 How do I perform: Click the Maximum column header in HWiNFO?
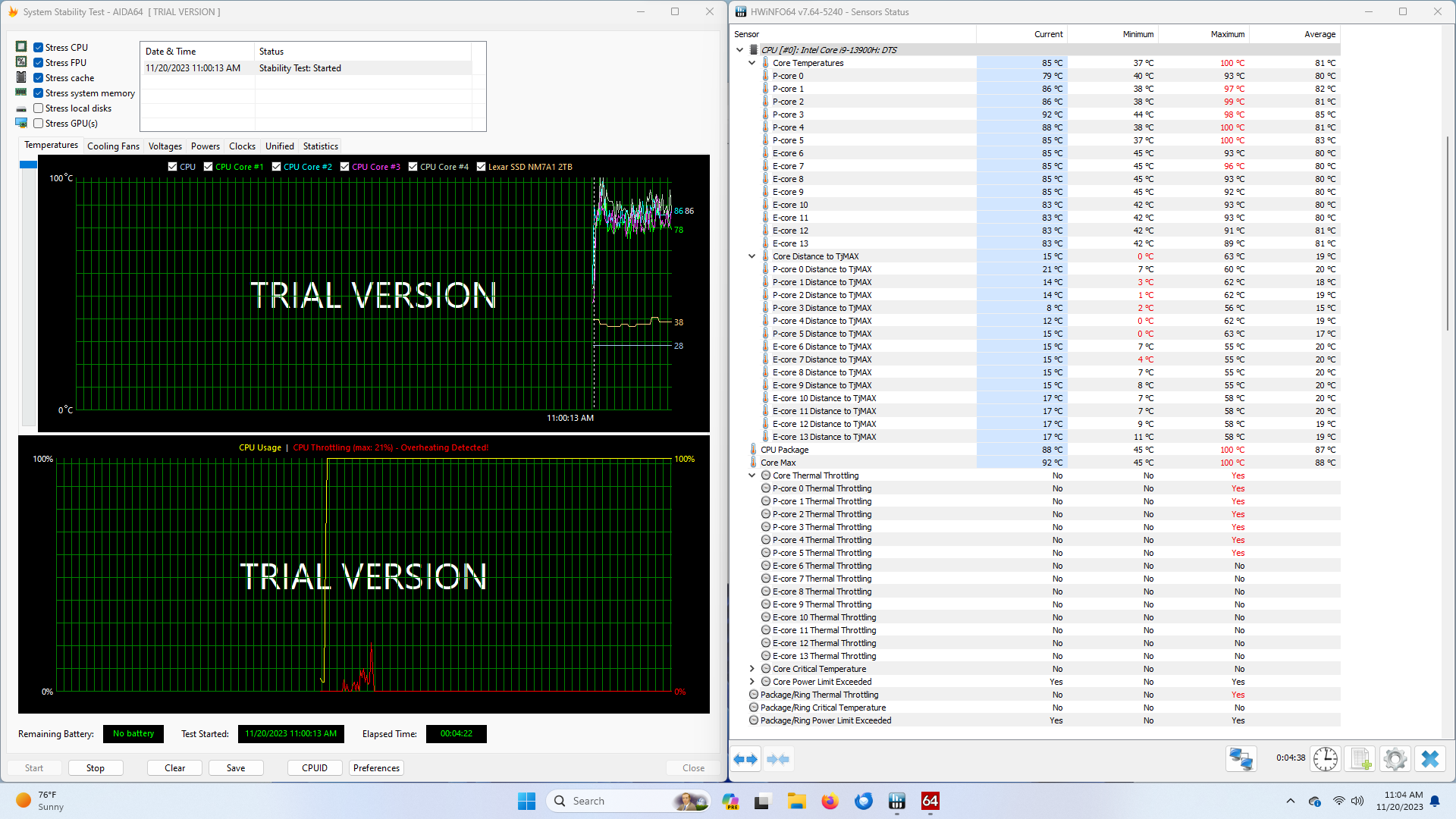tap(1203, 34)
